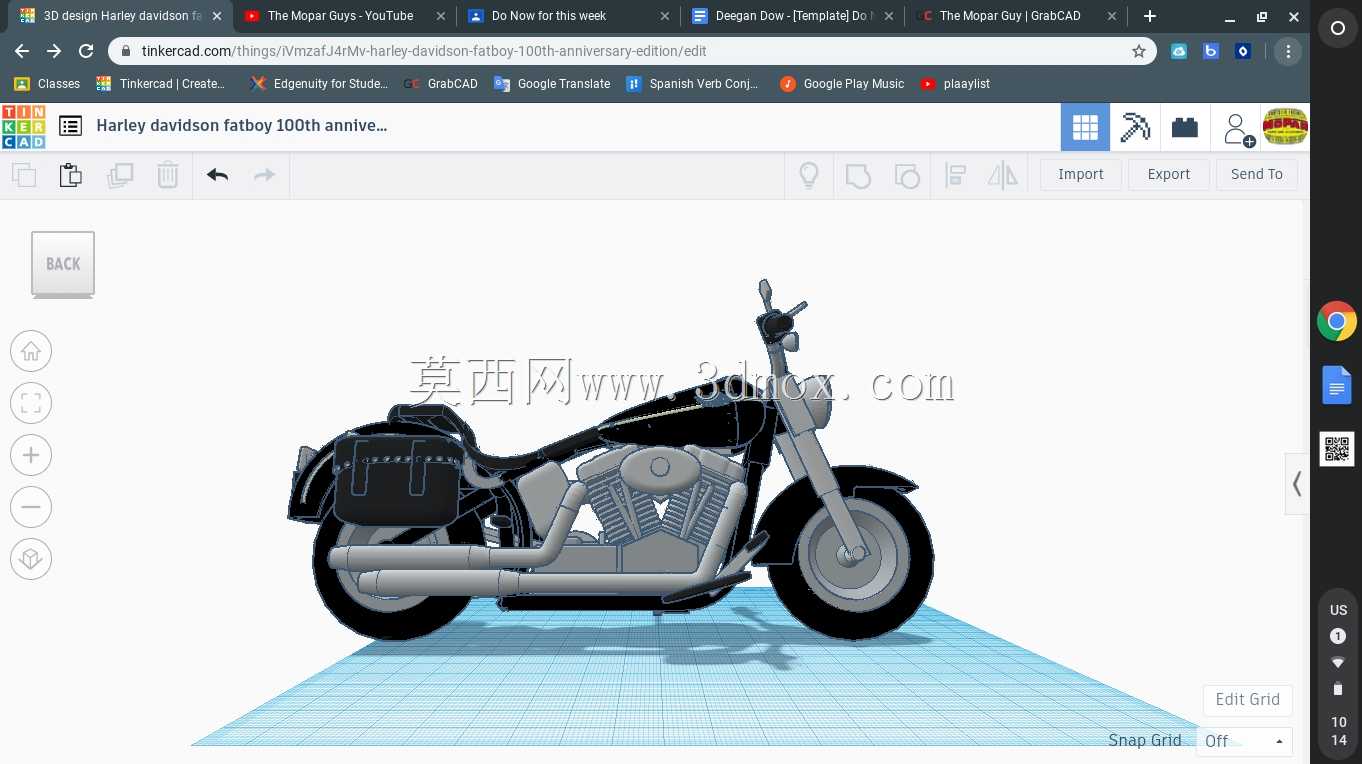The height and width of the screenshot is (764, 1362).
Task: Open the Google Translate bookmark
Action: tap(552, 84)
